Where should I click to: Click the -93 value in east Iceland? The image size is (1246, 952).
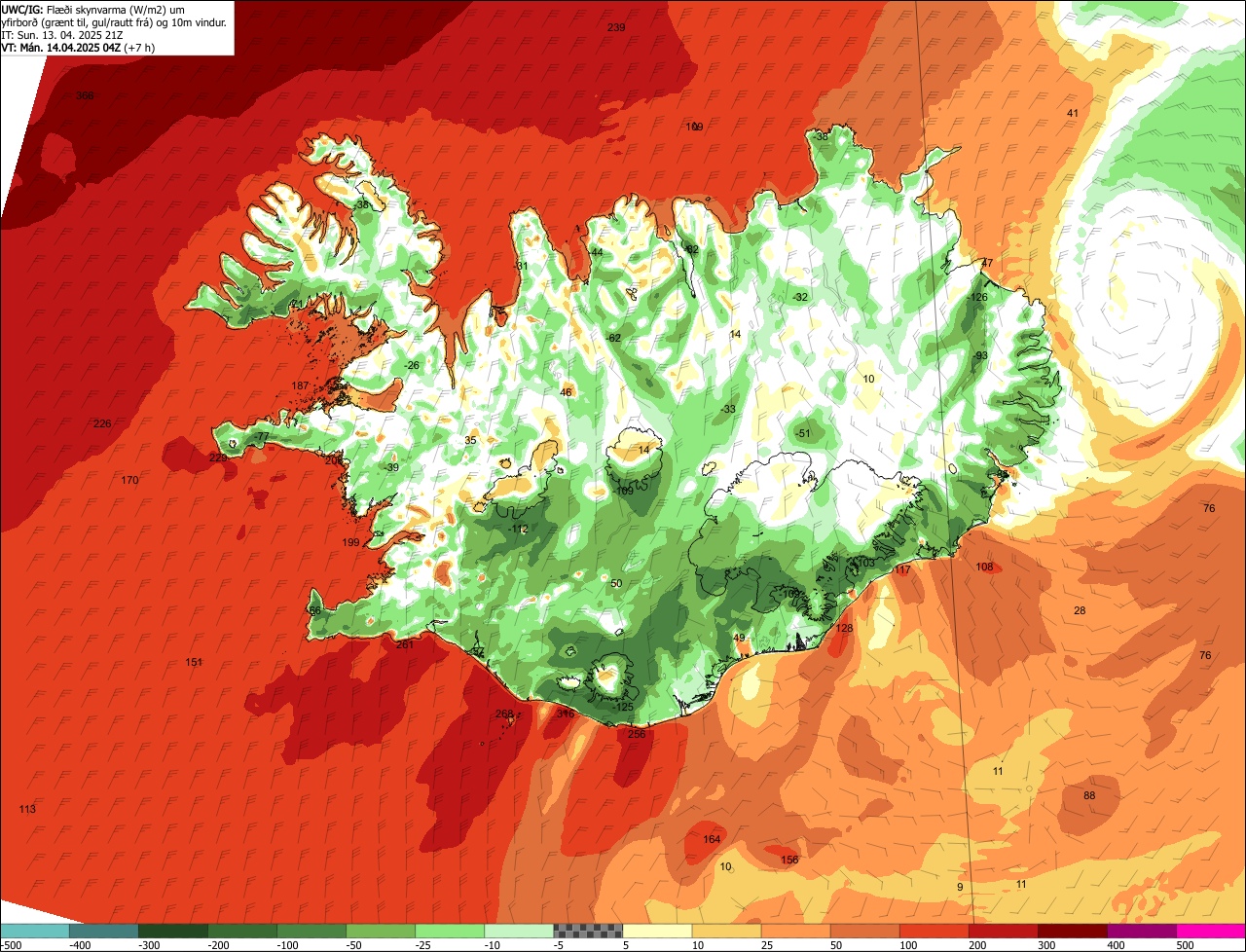(980, 355)
